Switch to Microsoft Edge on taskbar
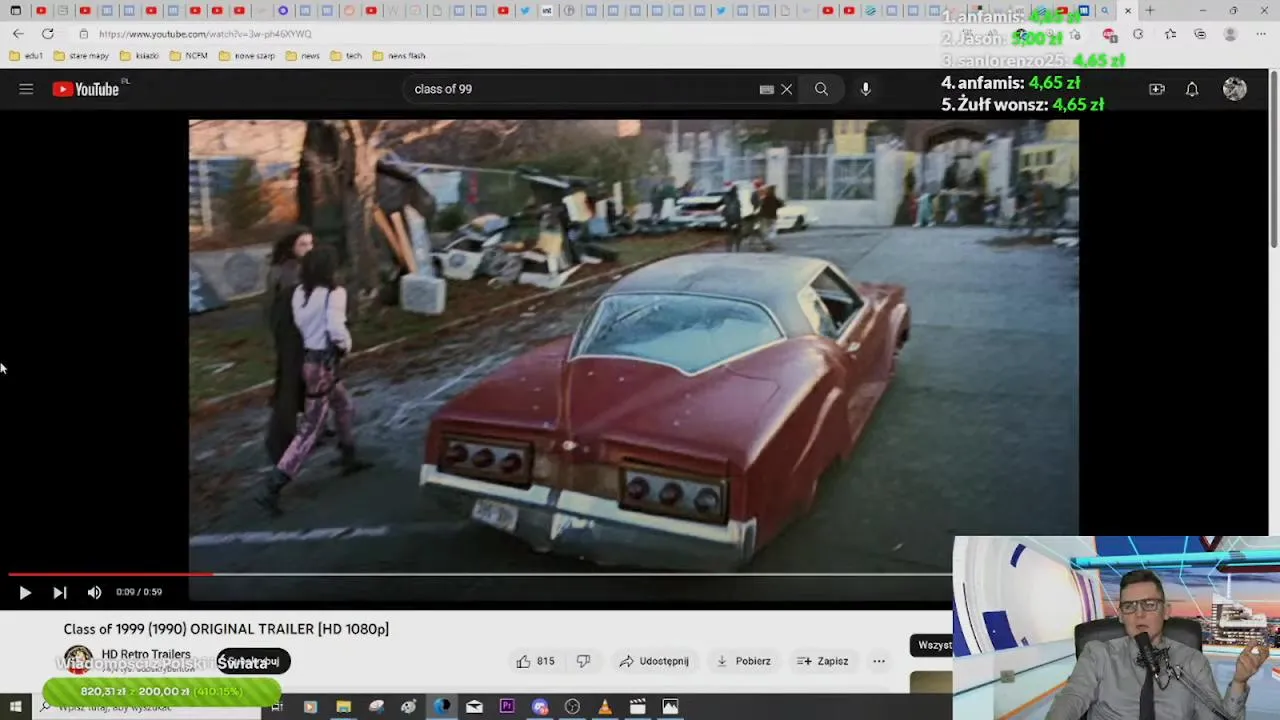 [441, 707]
